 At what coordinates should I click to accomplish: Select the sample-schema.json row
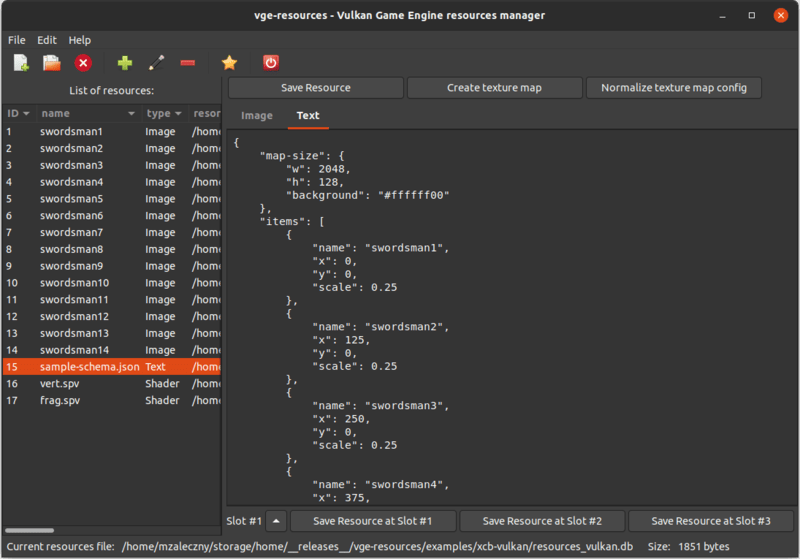112,367
